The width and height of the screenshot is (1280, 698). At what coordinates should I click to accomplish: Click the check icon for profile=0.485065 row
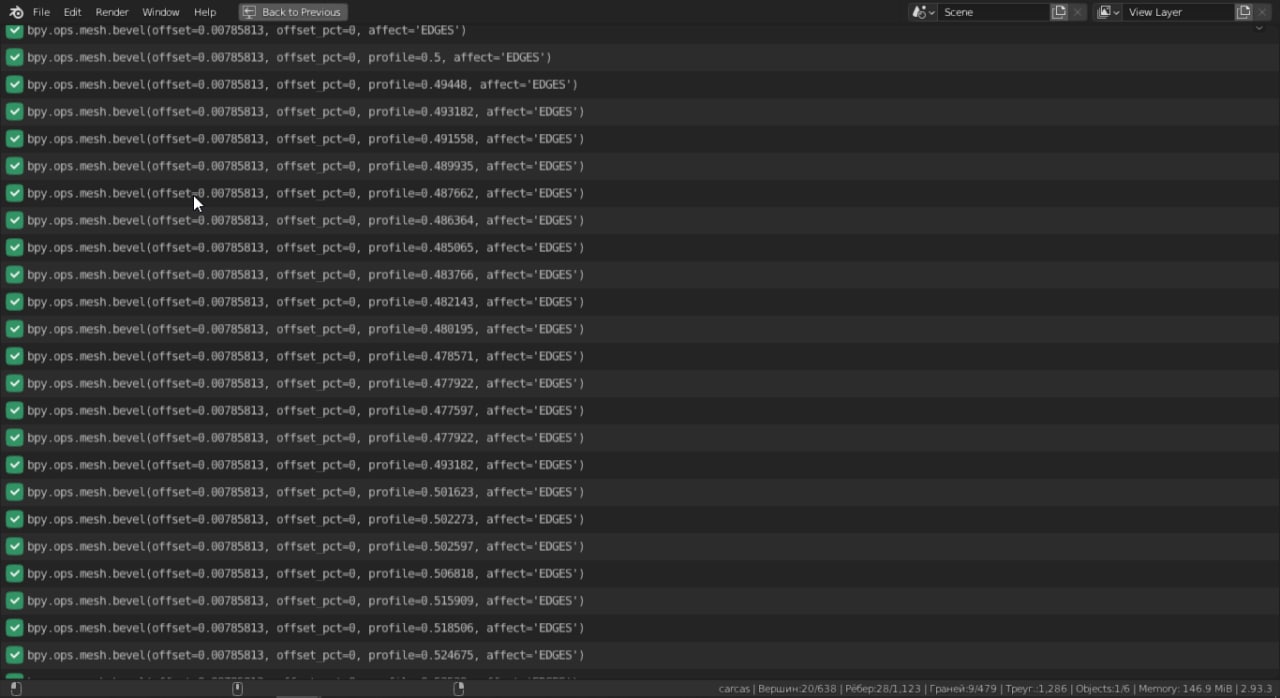pos(14,247)
